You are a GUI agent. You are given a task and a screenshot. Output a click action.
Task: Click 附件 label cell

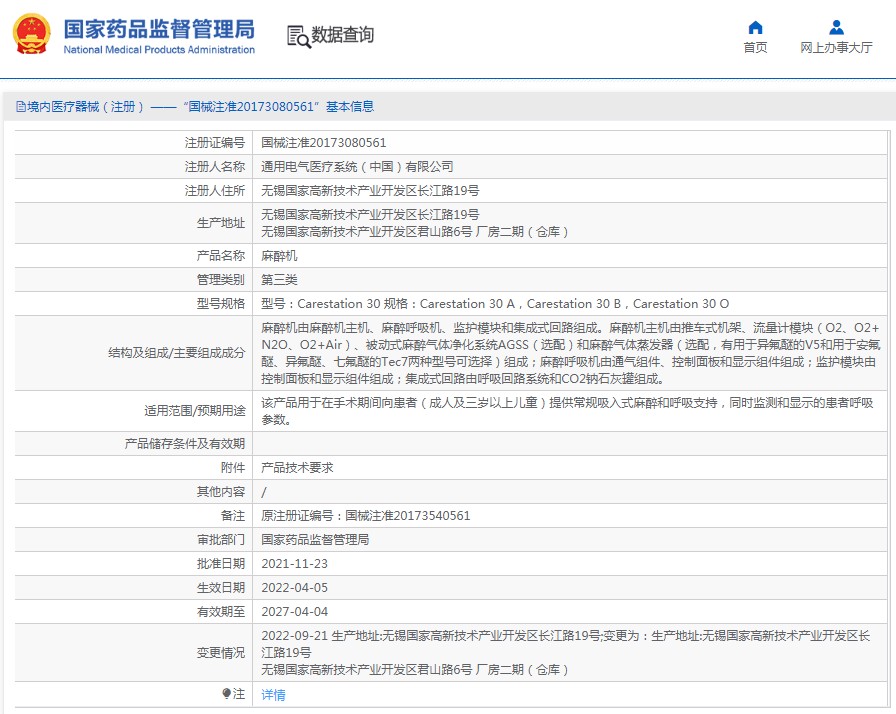coord(133,467)
